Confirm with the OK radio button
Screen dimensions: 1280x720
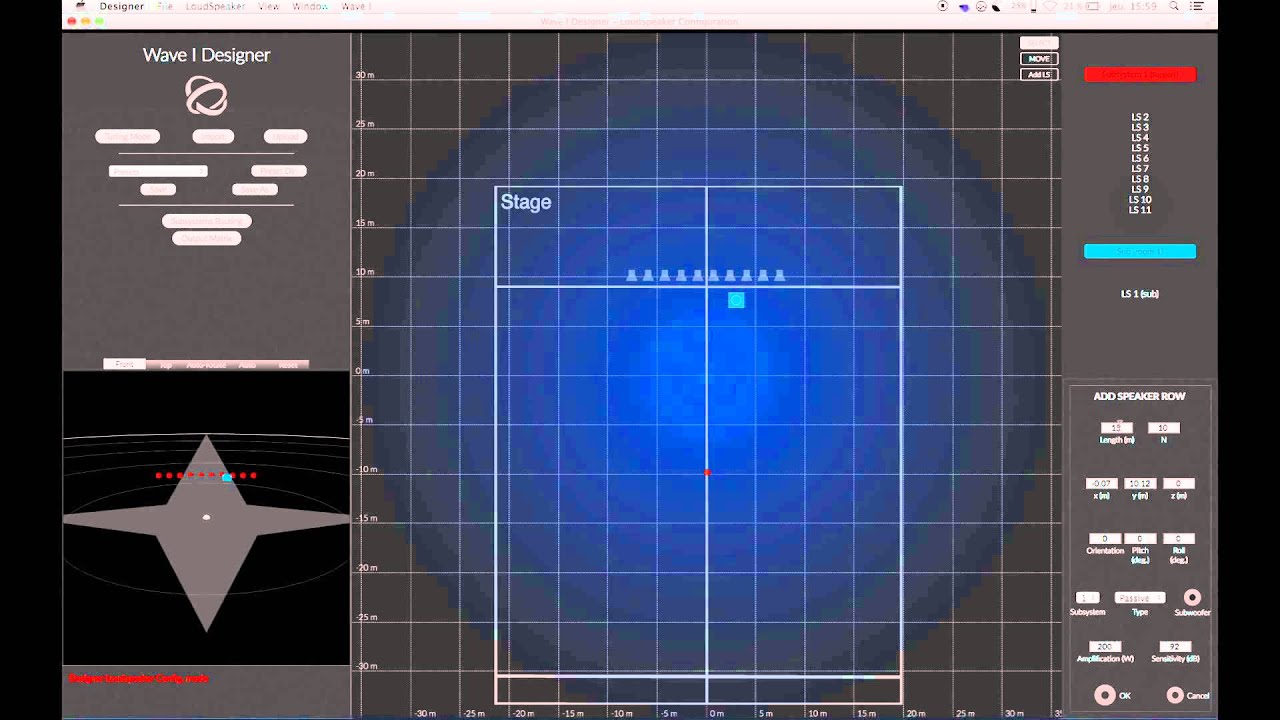tap(1104, 694)
